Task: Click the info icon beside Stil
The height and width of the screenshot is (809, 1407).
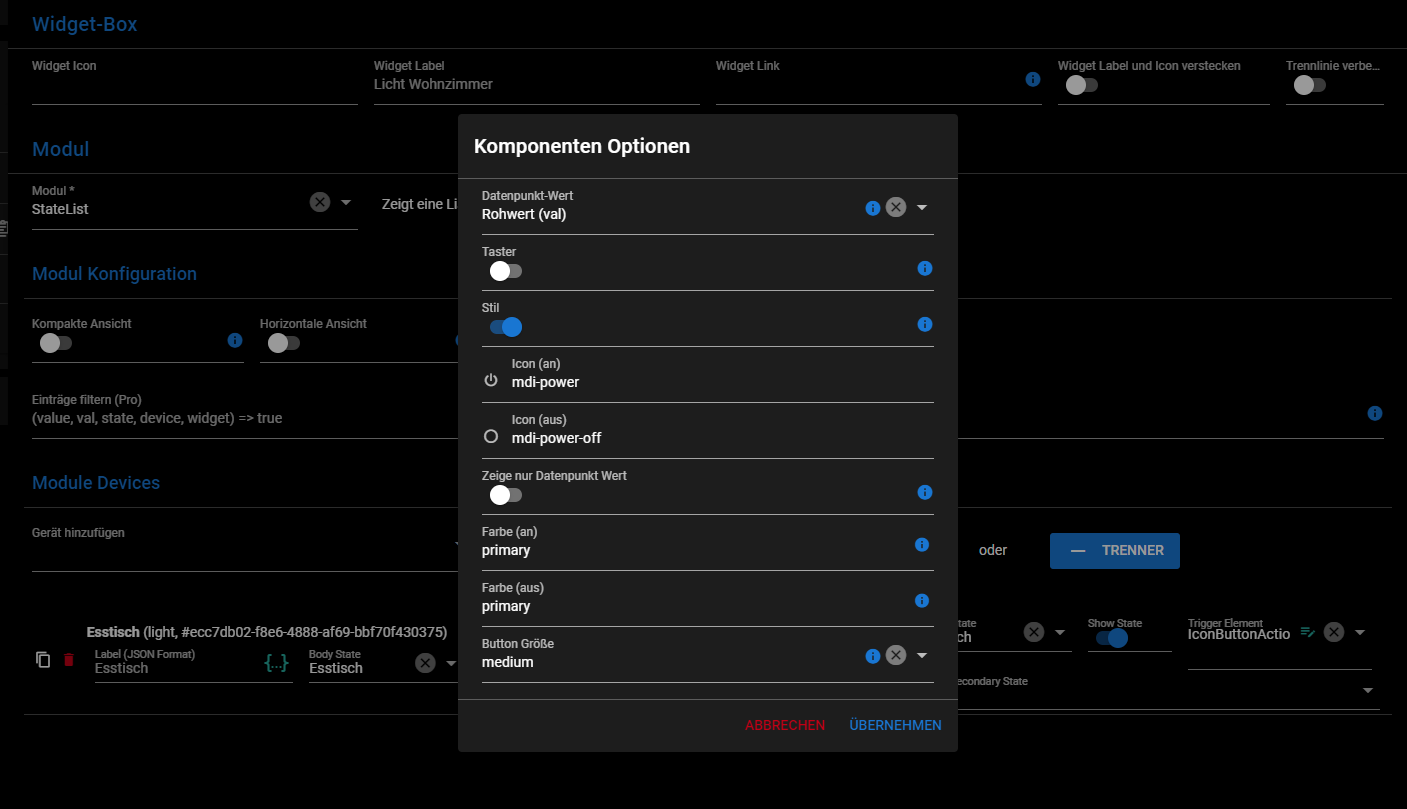Action: [x=925, y=324]
